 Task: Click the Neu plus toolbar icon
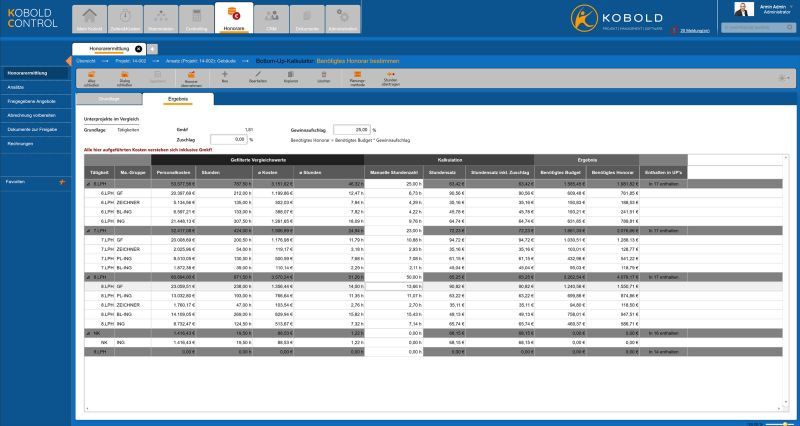point(225,76)
